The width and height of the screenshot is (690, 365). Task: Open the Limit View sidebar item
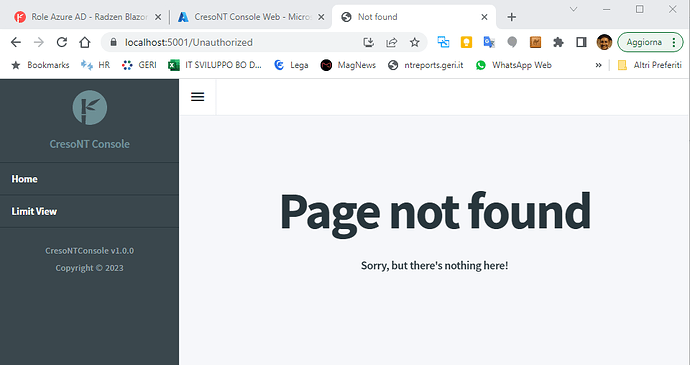tap(89, 211)
